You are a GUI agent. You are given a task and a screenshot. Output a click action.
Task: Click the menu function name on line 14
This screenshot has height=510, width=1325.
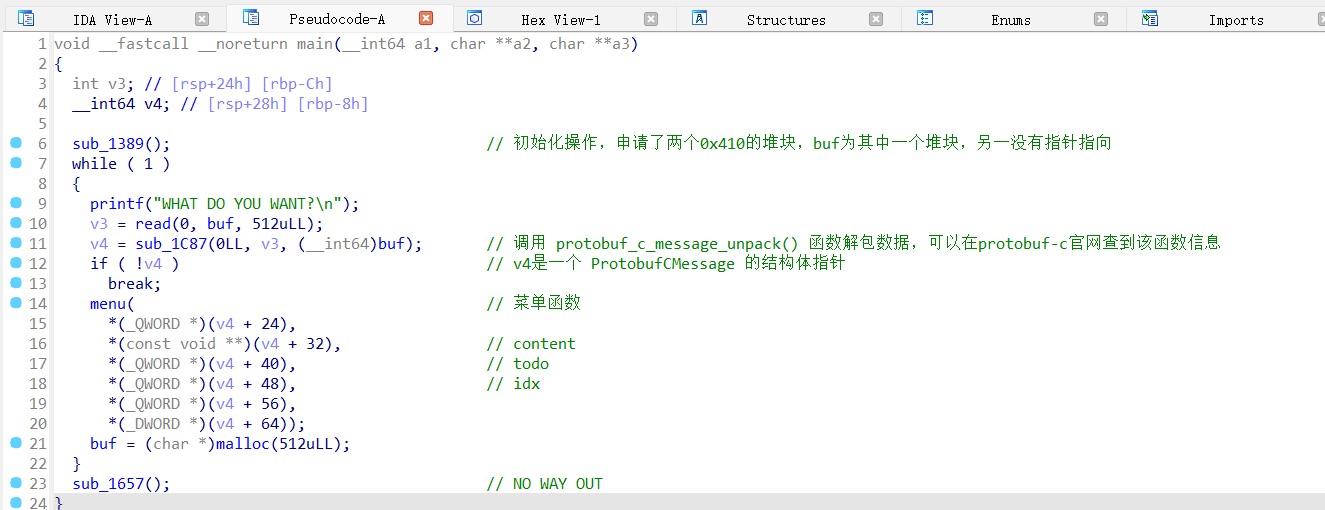click(108, 304)
